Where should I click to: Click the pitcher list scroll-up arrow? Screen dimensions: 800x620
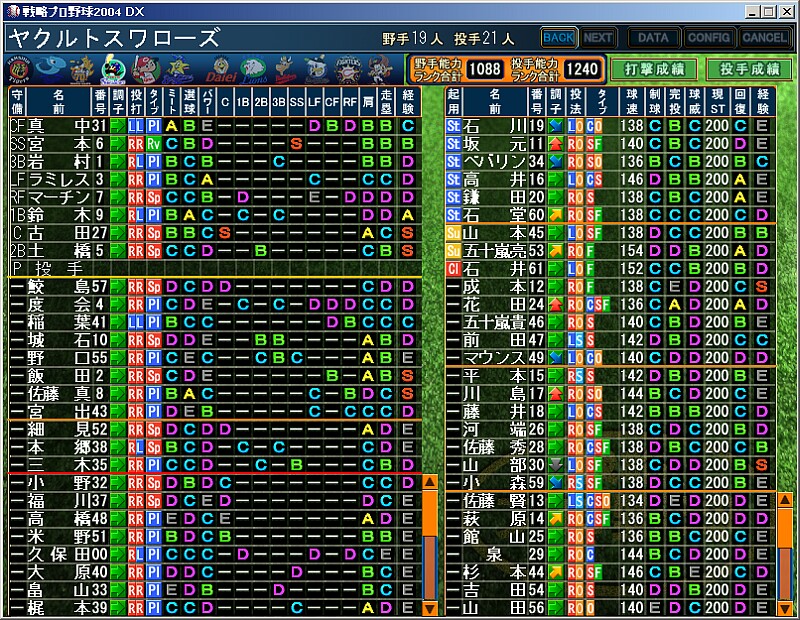(x=785, y=500)
